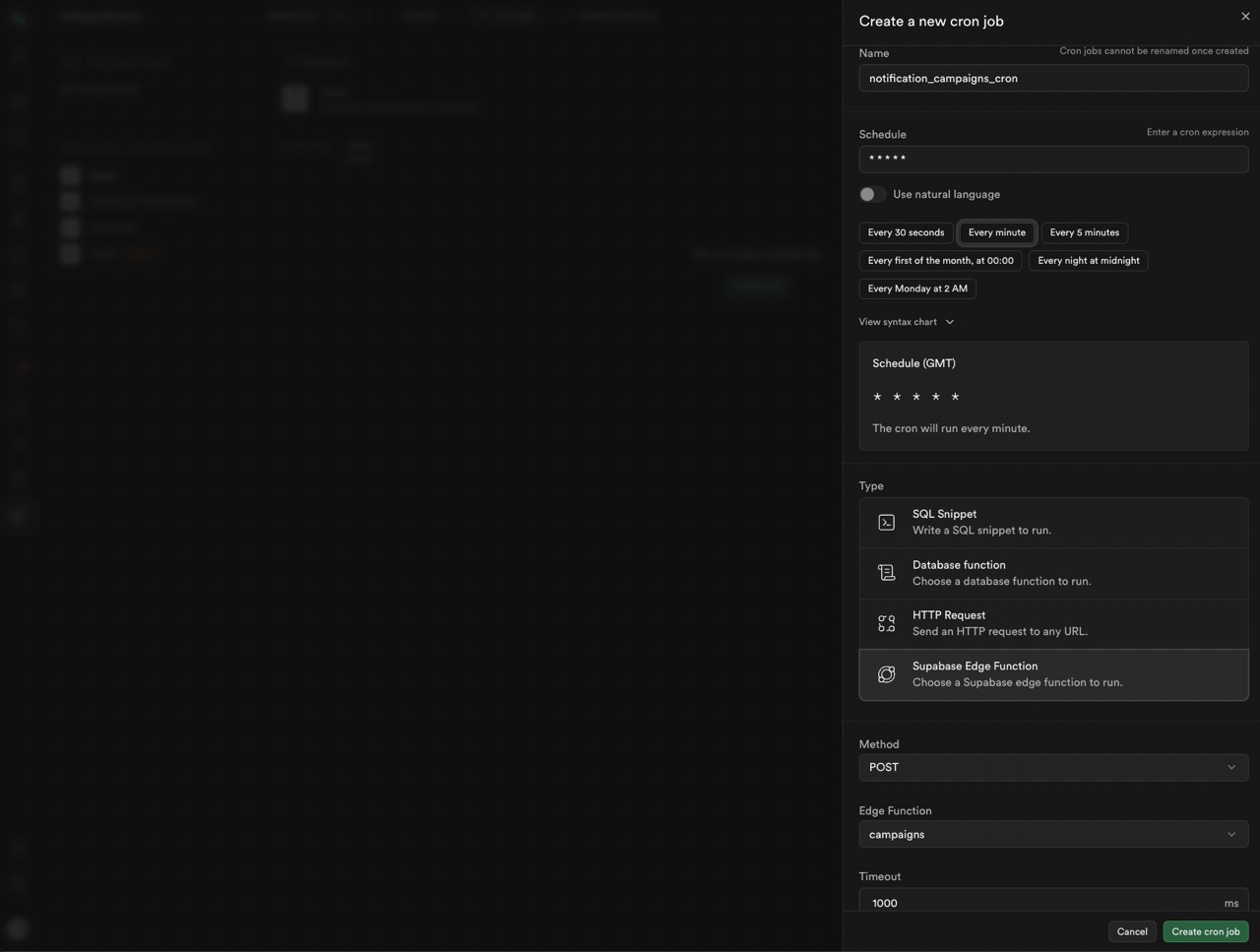Click the SQL Snippet terminal icon
1260x952 pixels.
coord(887,522)
